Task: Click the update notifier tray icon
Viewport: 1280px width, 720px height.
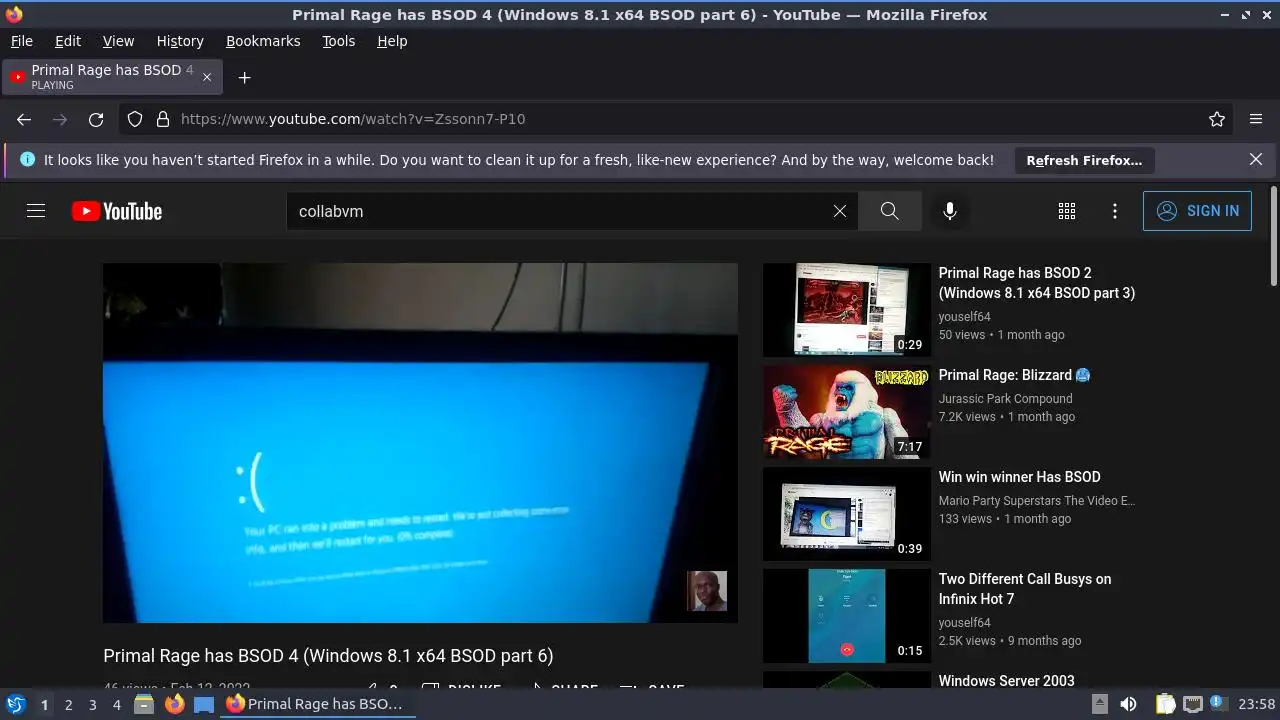Action: tap(1219, 704)
